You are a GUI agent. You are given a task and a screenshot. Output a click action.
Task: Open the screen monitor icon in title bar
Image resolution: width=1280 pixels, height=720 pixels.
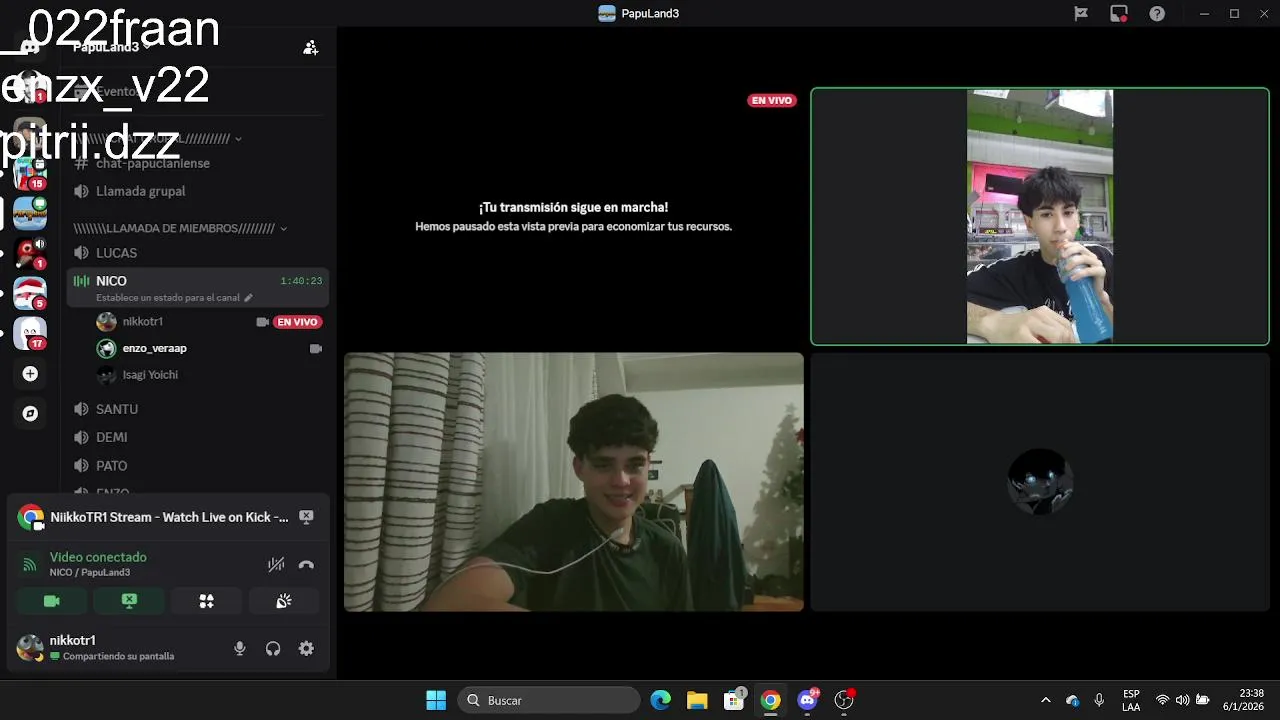tap(1119, 14)
